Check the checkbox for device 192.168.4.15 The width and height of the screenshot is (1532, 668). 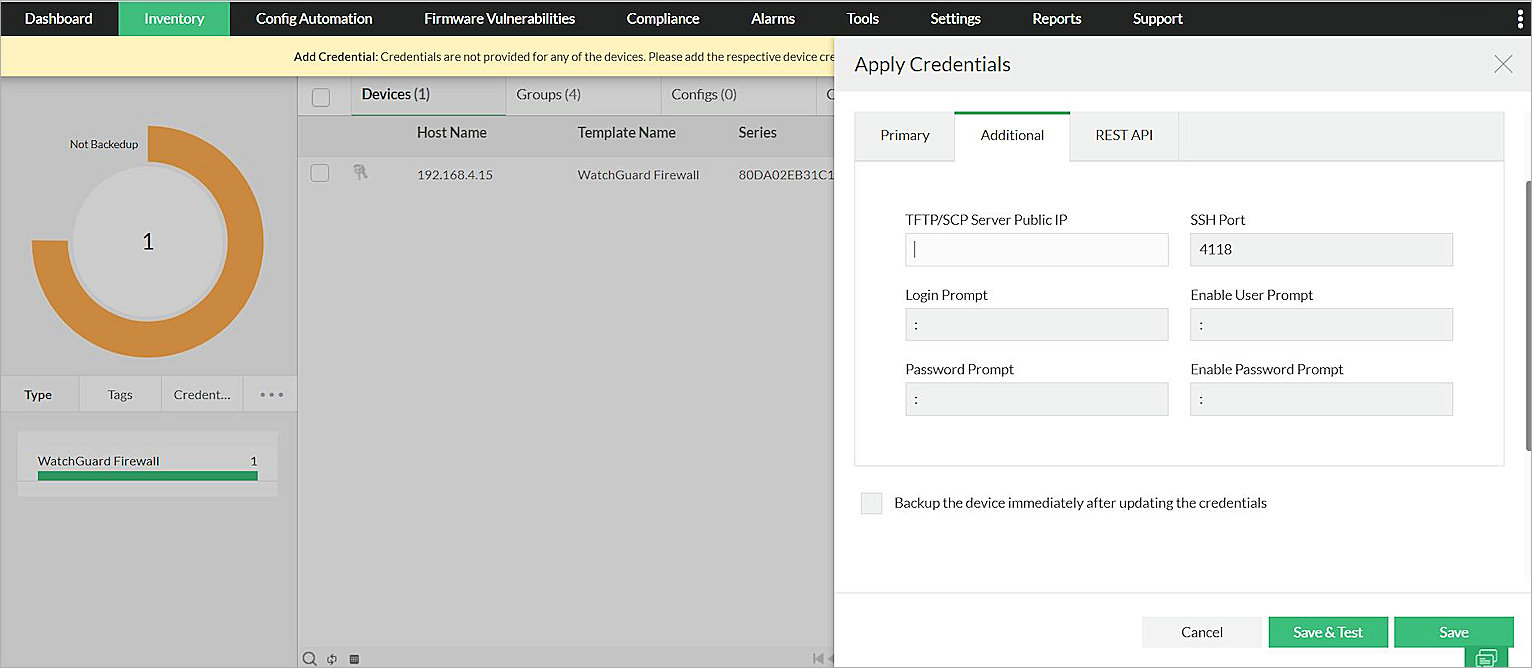(x=319, y=172)
